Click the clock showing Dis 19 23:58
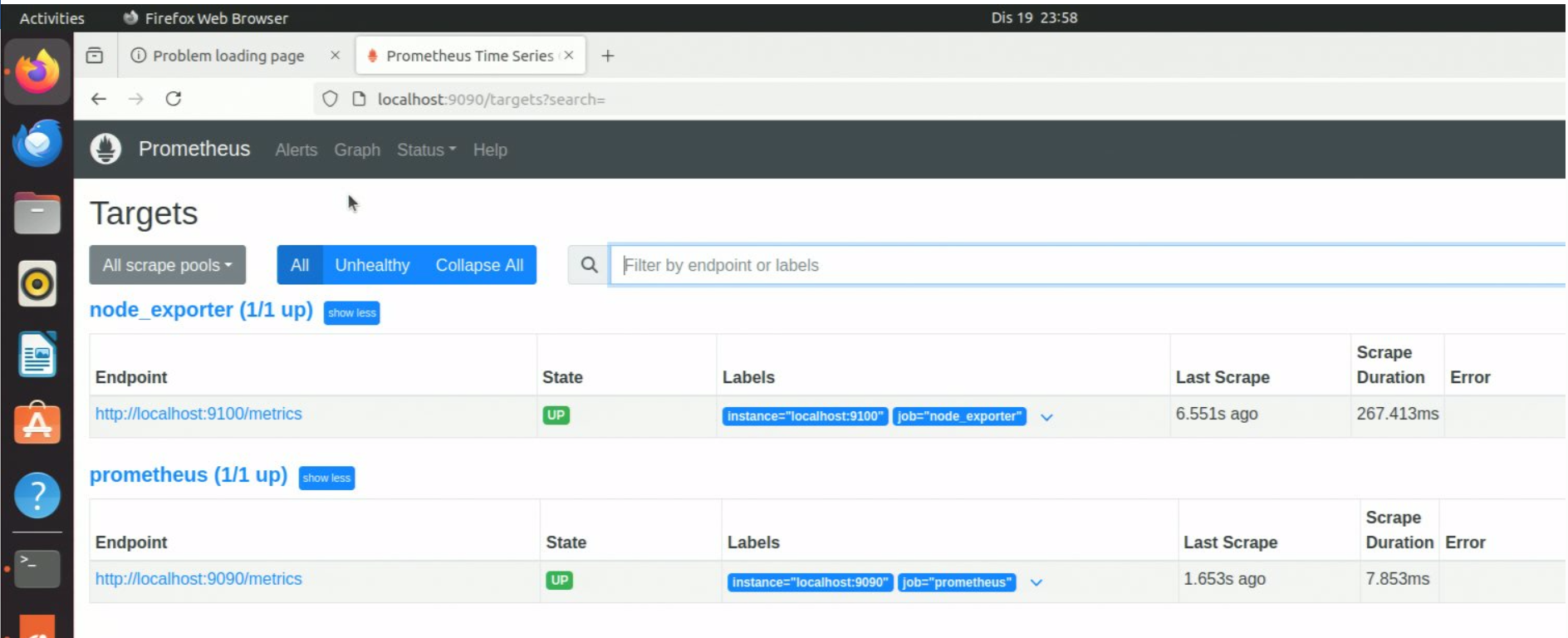 tap(1034, 17)
